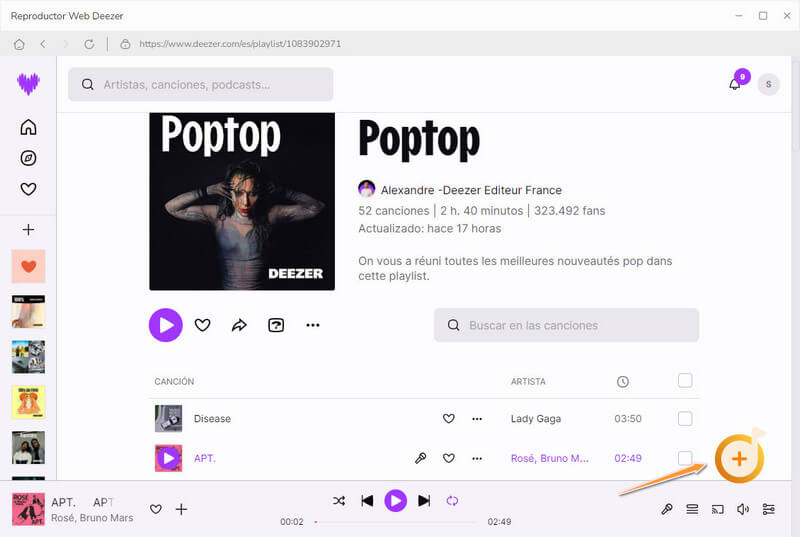Skip to previous track
Image resolution: width=800 pixels, height=537 pixels.
[x=367, y=501]
